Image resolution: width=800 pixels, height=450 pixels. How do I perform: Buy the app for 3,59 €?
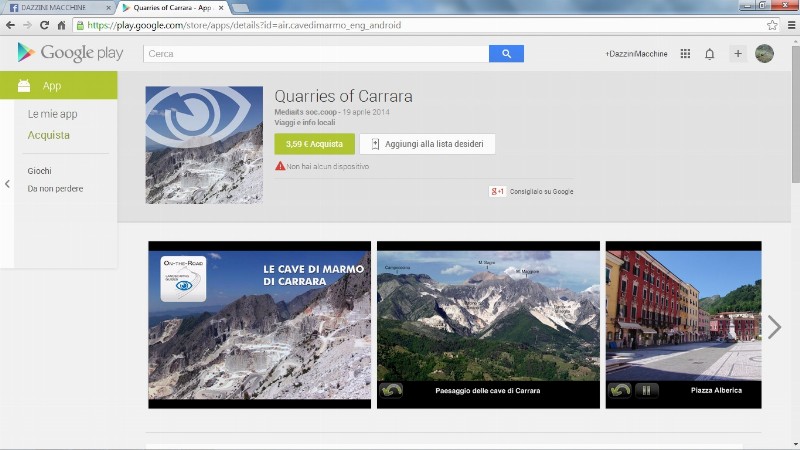[315, 144]
